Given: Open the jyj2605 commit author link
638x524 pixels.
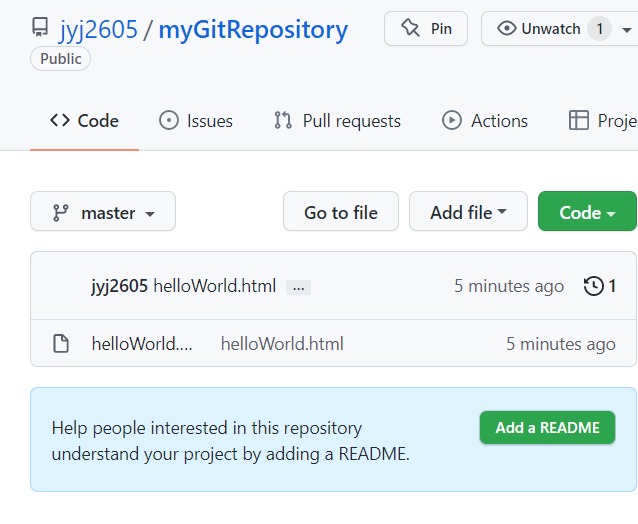Looking at the screenshot, I should coord(120,286).
